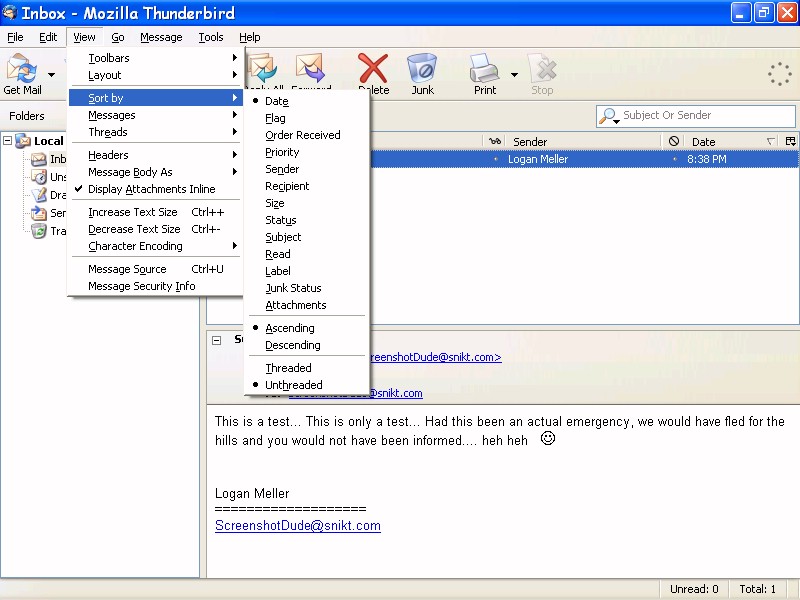The width and height of the screenshot is (800, 600).
Task: Switch to Threaded view
Action: pos(307,367)
